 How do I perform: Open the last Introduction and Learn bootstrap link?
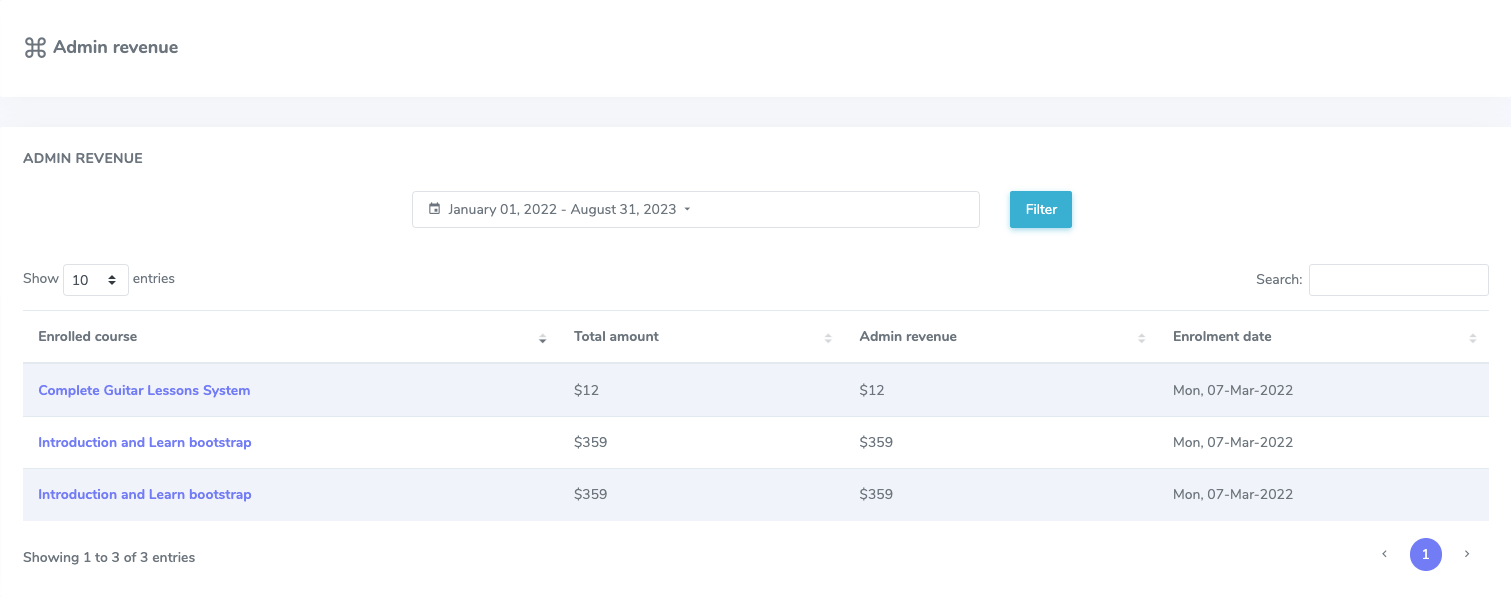click(144, 494)
